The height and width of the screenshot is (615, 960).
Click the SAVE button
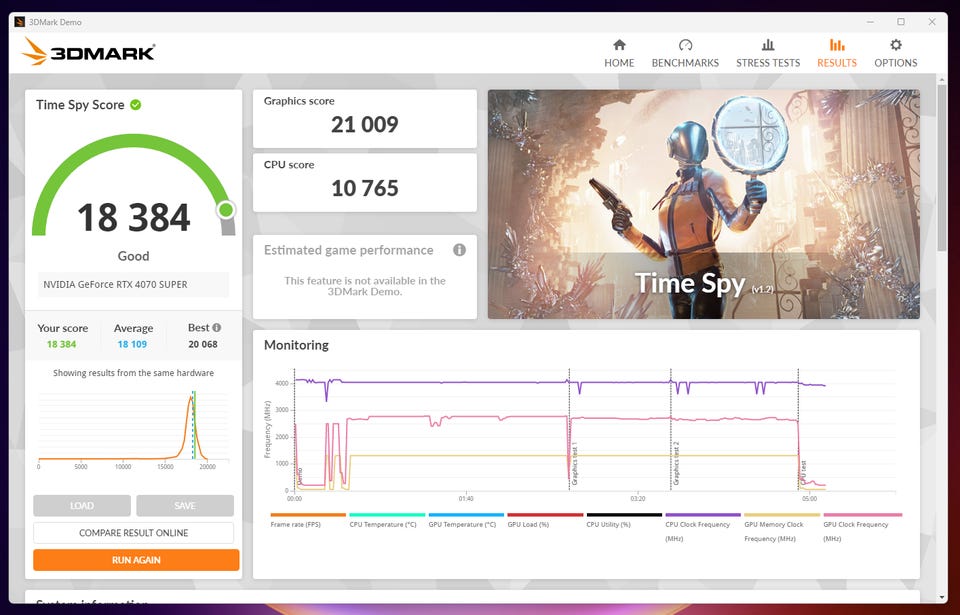pyautogui.click(x=185, y=505)
